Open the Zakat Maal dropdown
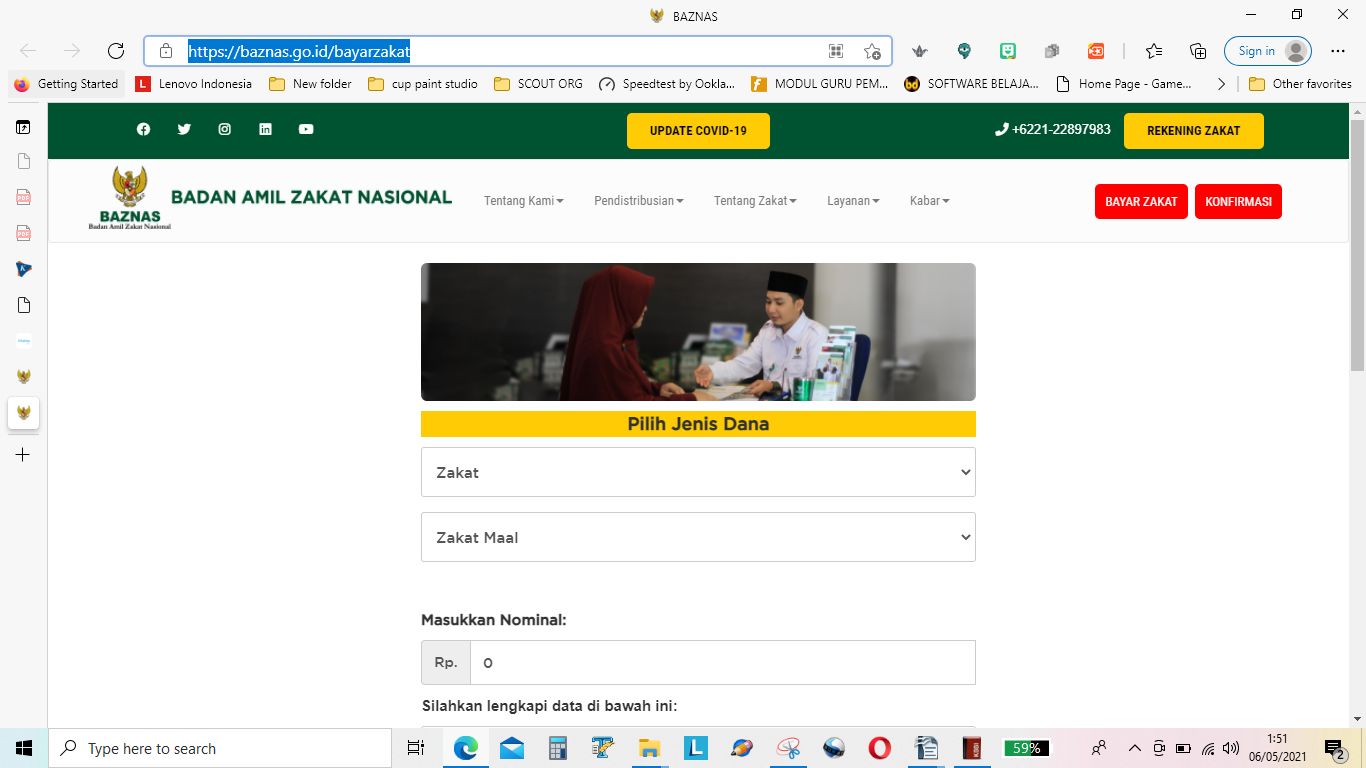This screenshot has height=768, width=1366. pos(698,537)
